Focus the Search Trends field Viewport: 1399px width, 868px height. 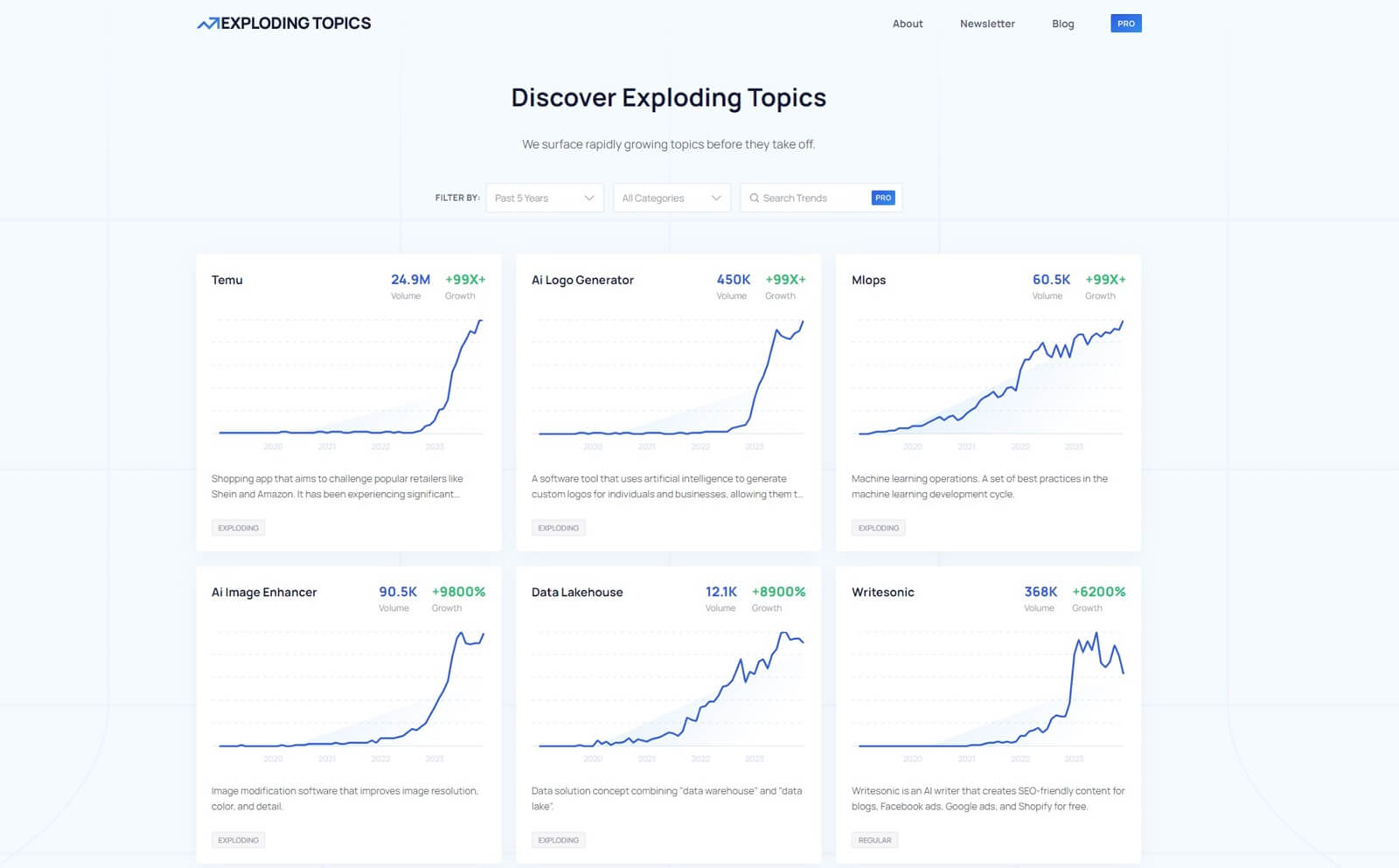820,198
